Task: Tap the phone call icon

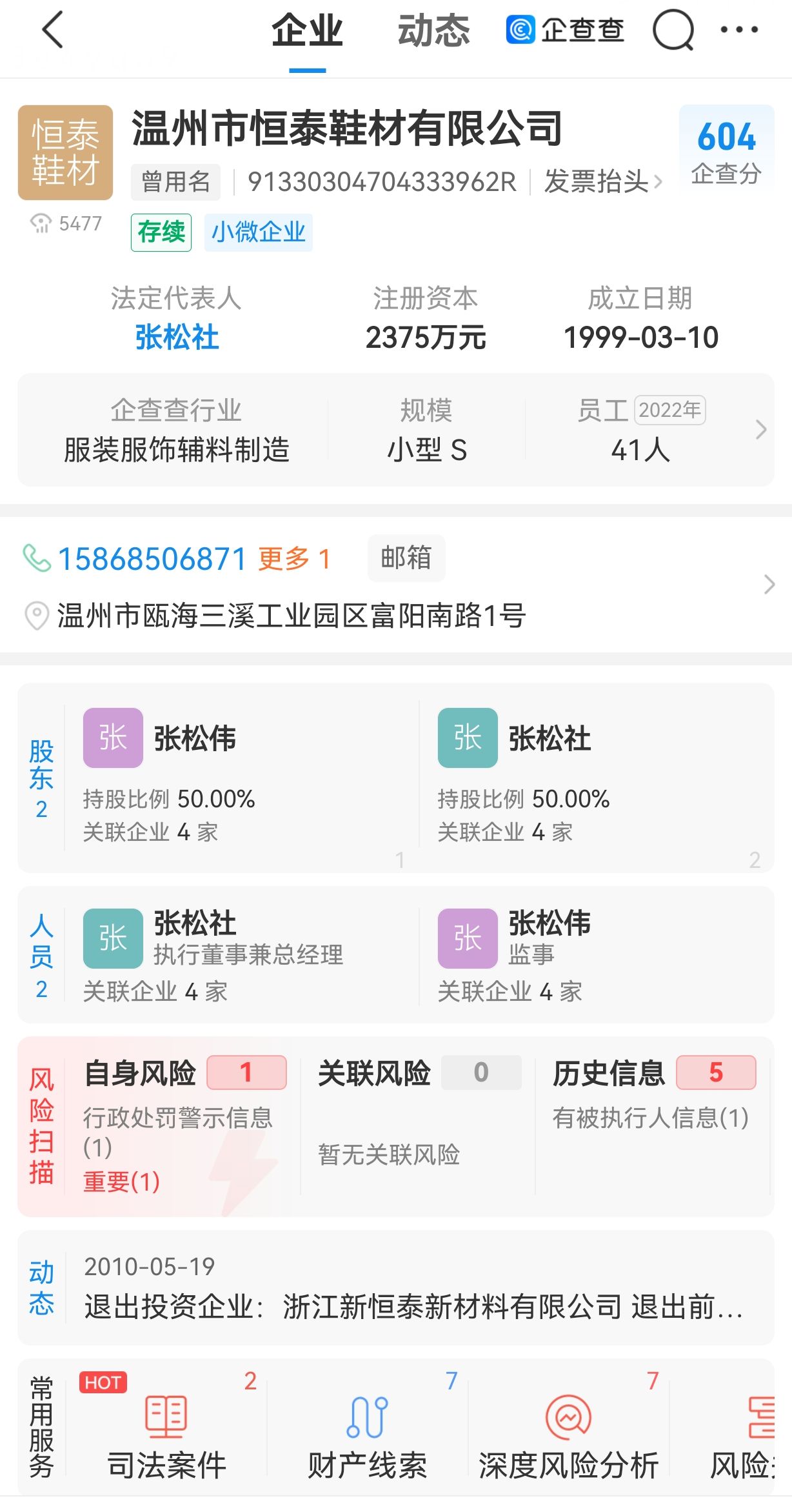Action: (37, 558)
